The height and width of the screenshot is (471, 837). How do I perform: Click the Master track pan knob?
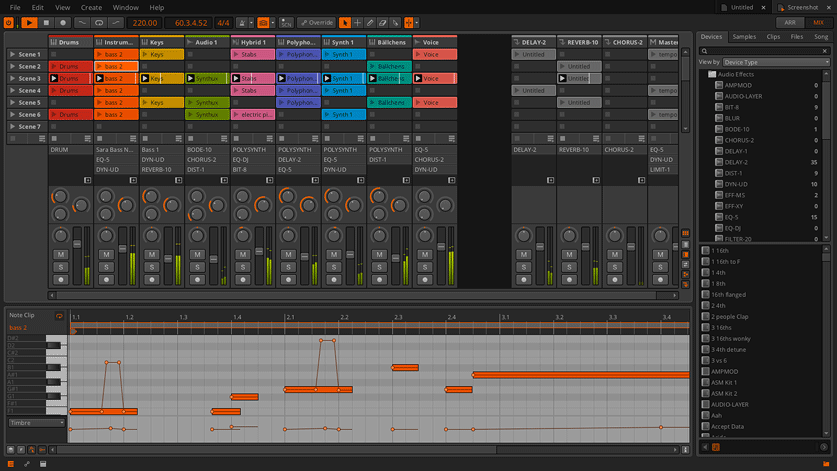[660, 236]
